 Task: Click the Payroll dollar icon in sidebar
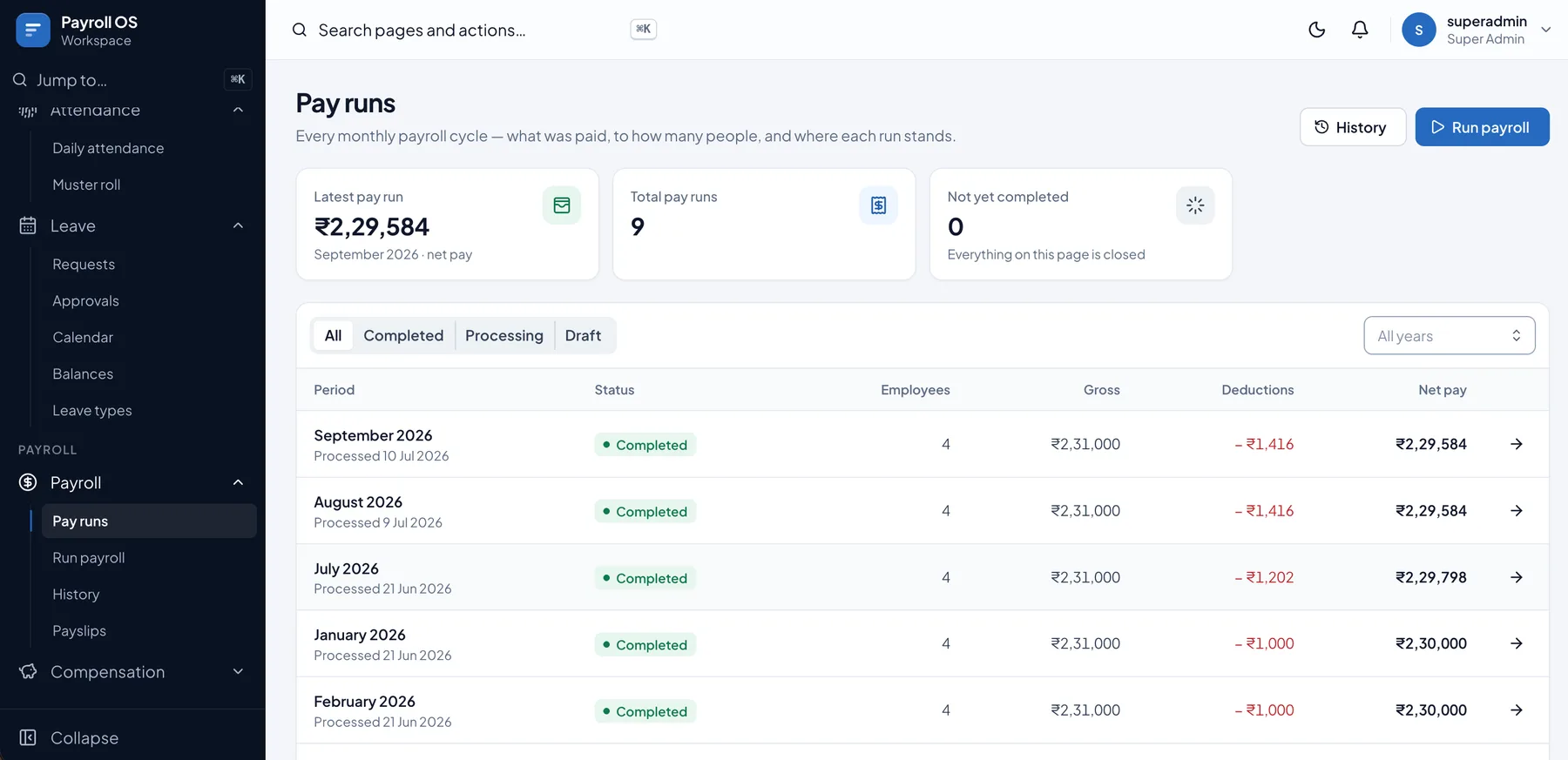28,482
